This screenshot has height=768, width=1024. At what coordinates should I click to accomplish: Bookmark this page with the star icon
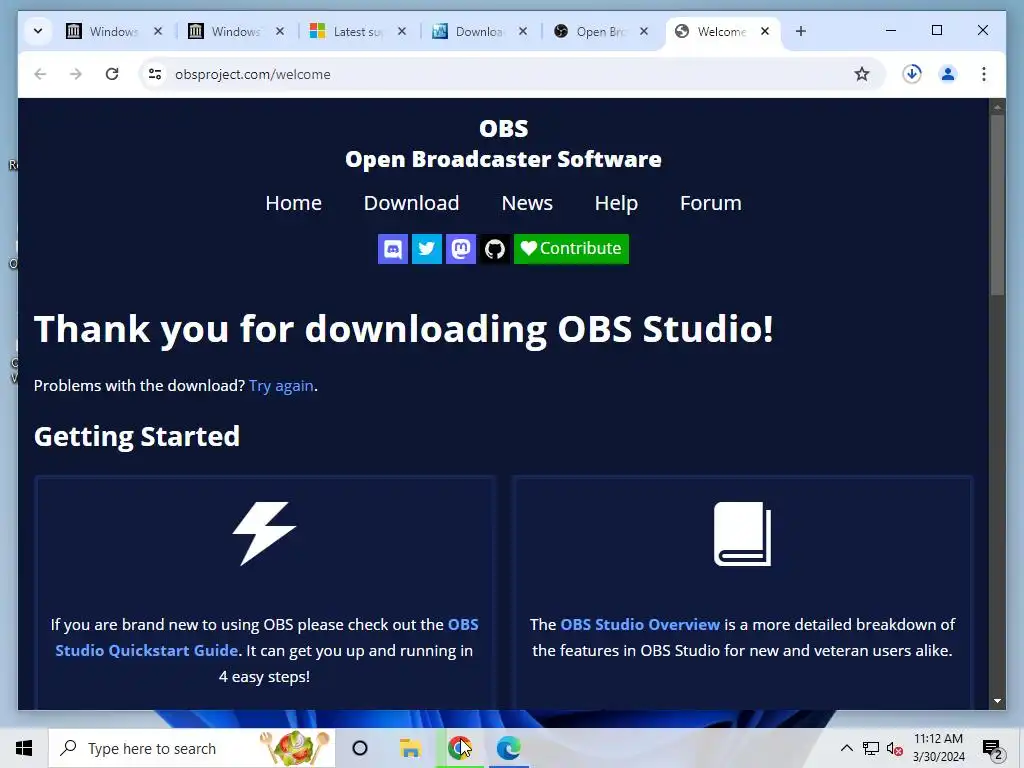[862, 74]
